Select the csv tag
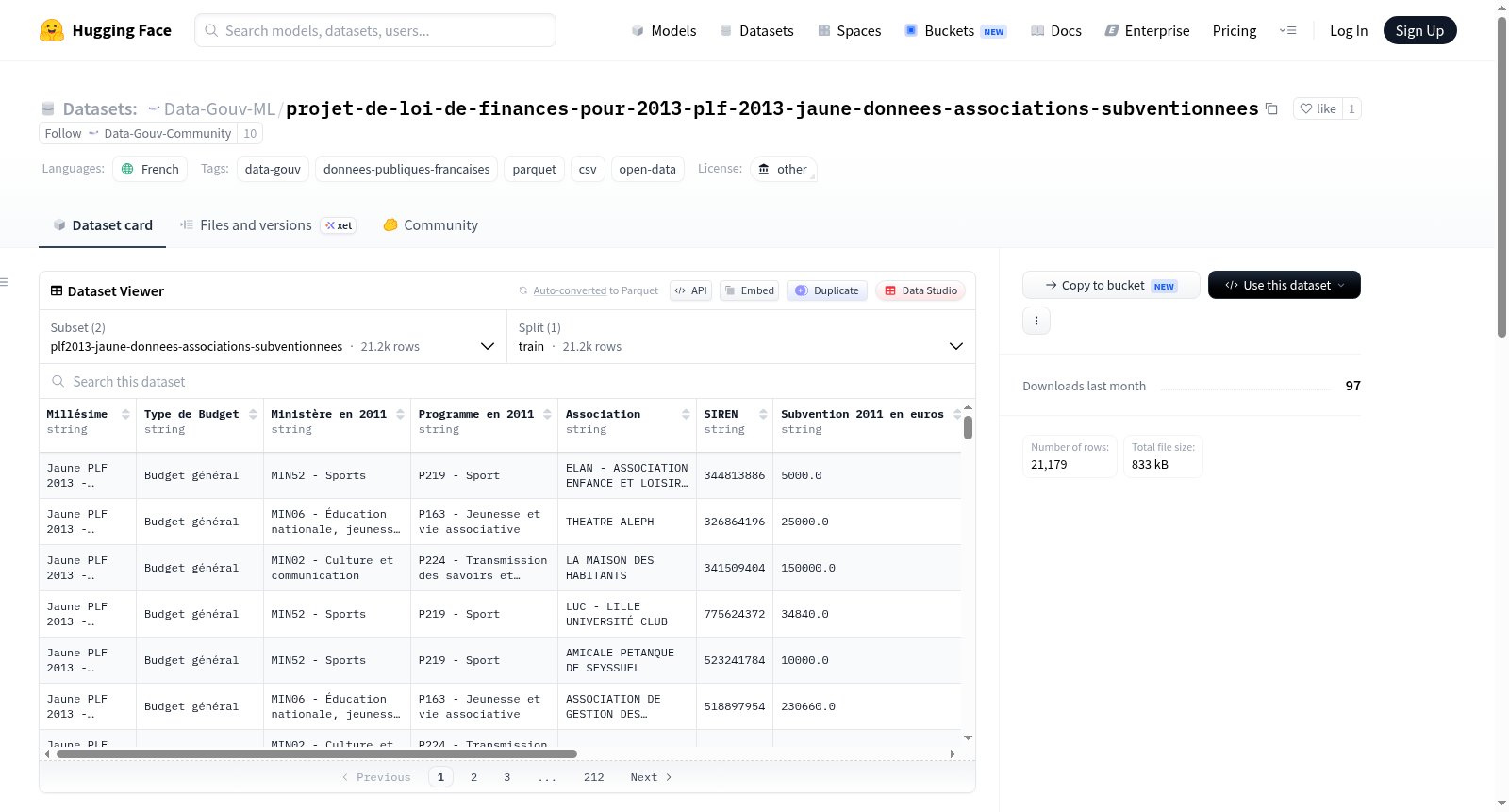This screenshot has height=812, width=1509. click(588, 169)
